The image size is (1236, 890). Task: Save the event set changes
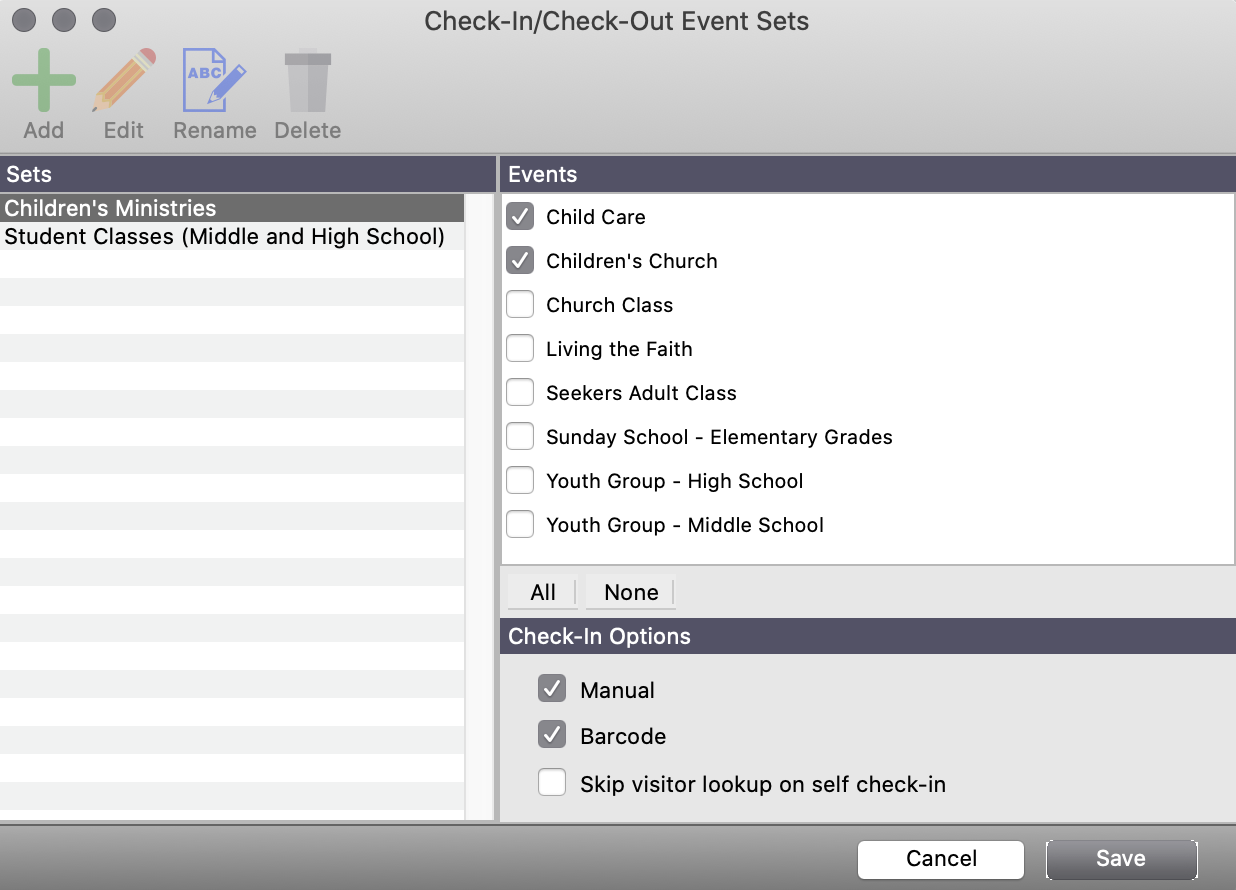(x=1121, y=858)
